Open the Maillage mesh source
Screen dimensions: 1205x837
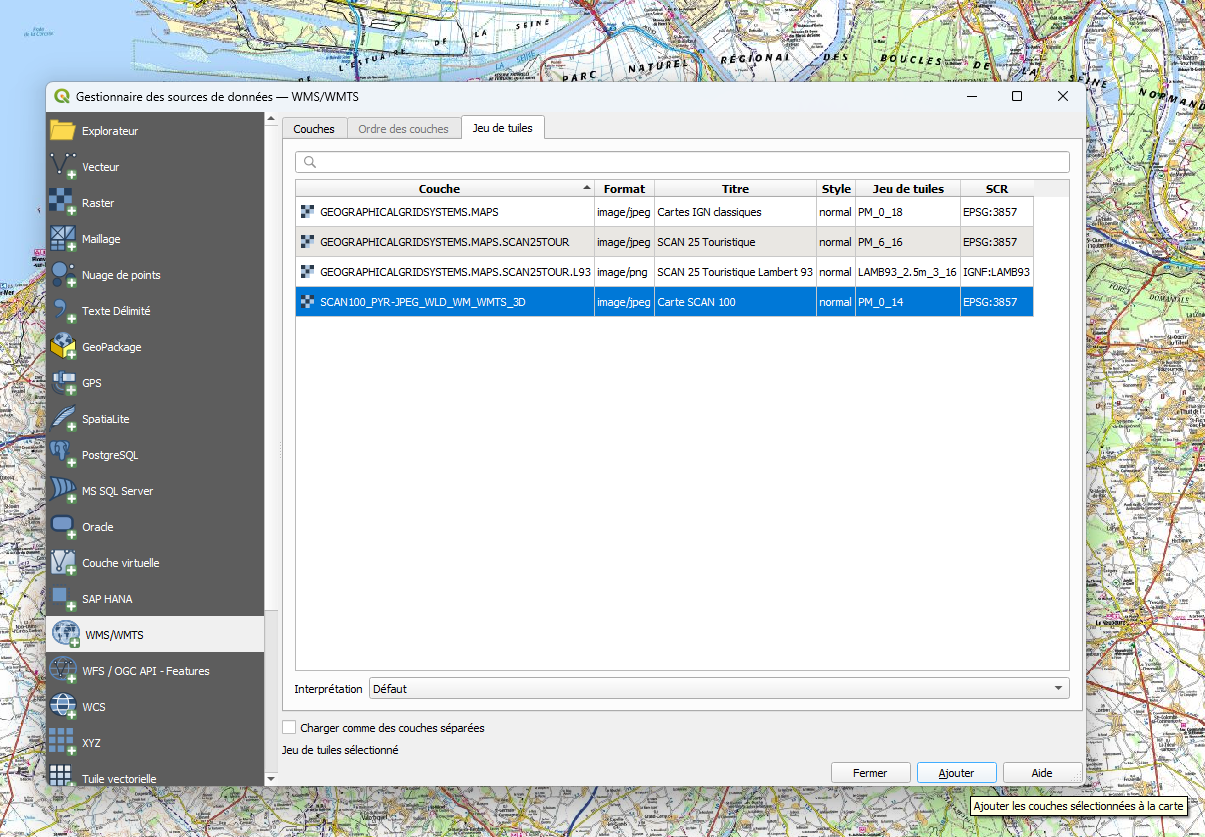(63, 239)
